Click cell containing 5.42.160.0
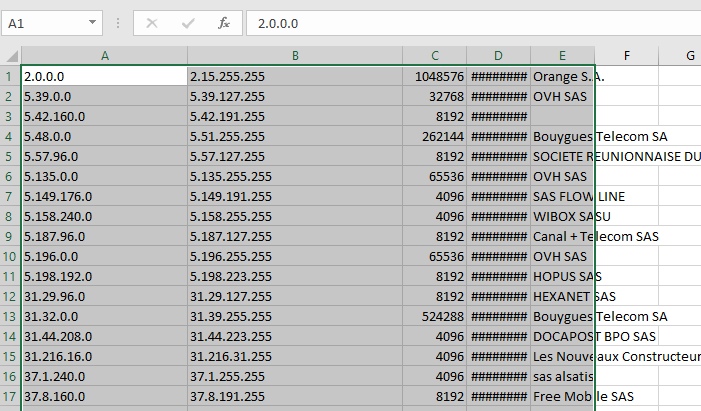701x411 pixels. click(x=105, y=116)
